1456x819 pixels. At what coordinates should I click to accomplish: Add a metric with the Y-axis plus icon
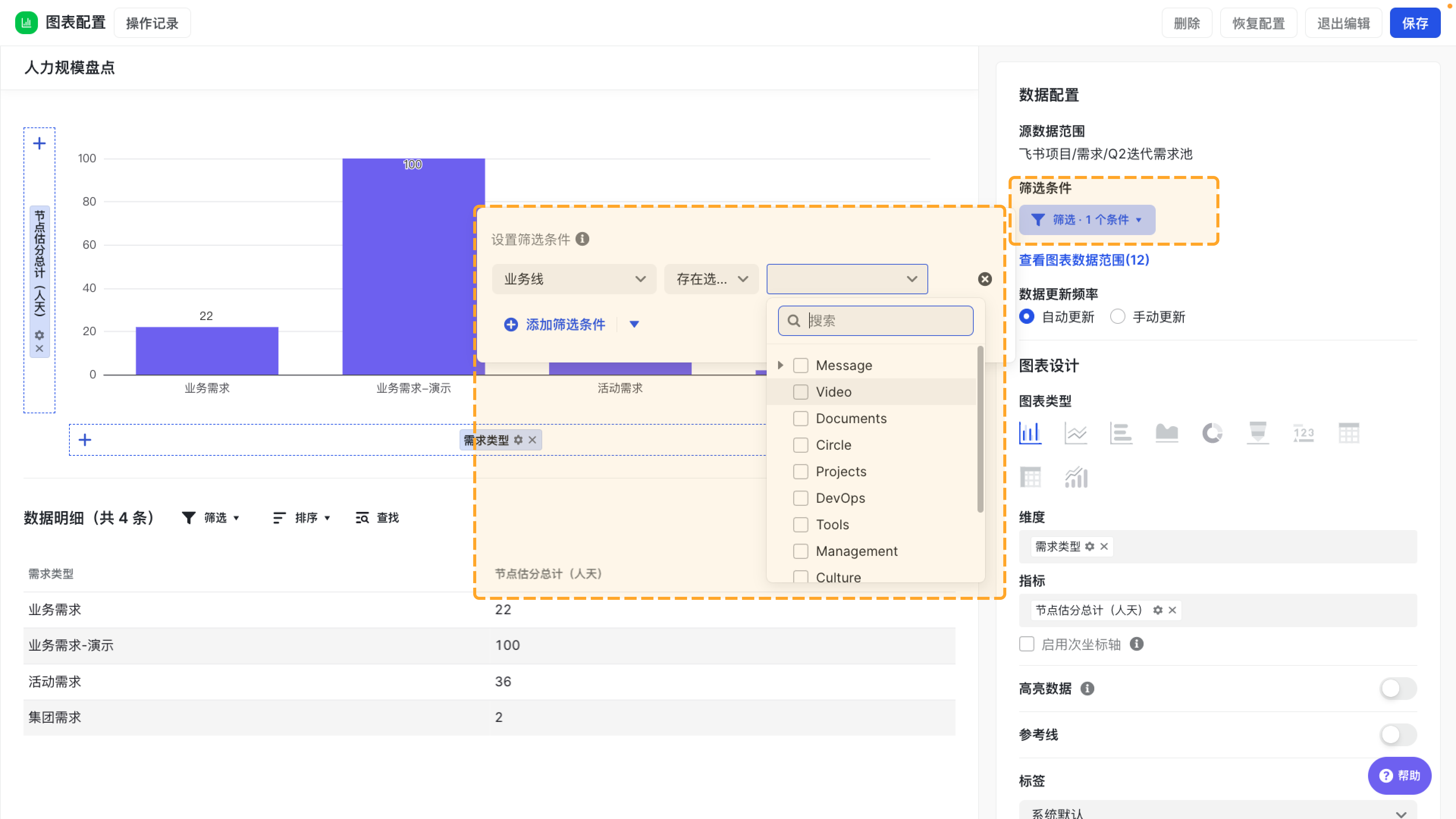tap(39, 144)
